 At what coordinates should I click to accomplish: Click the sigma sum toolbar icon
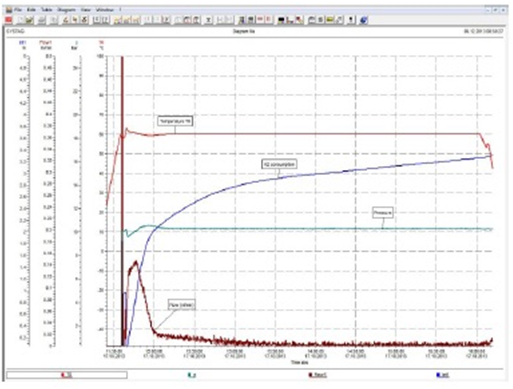208,20
